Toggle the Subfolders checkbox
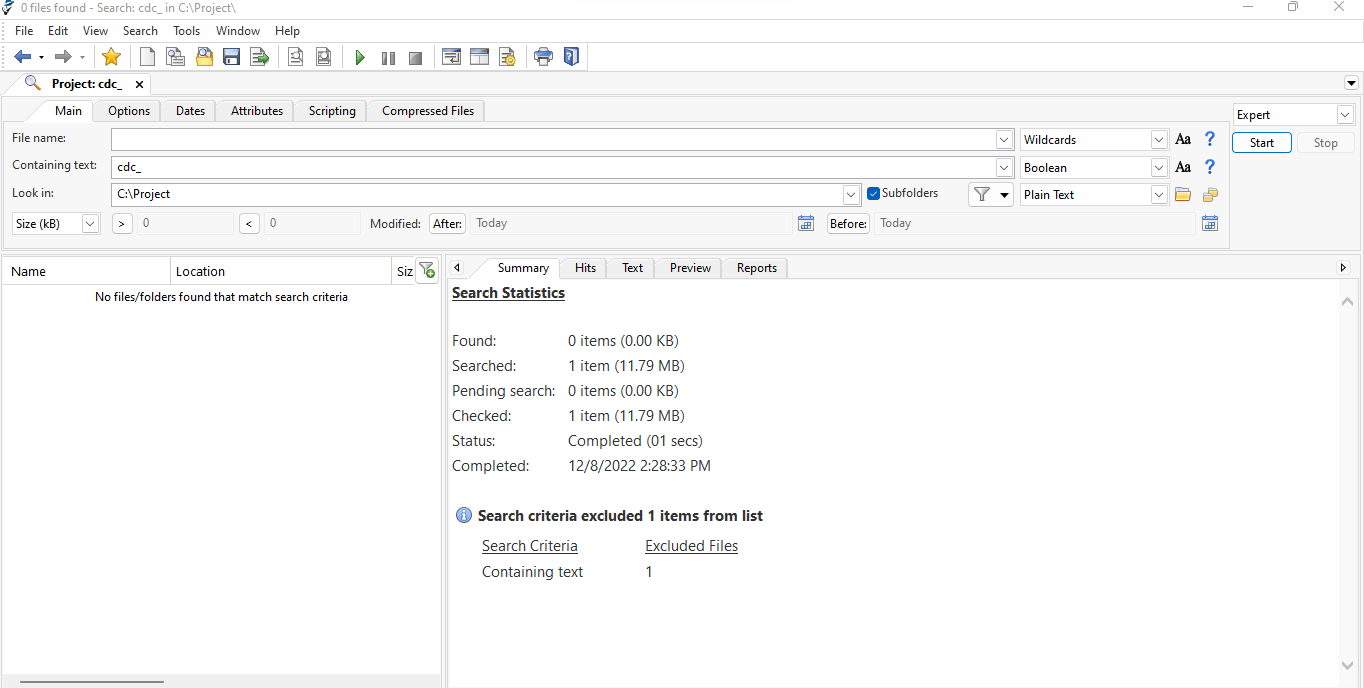 pyautogui.click(x=873, y=194)
